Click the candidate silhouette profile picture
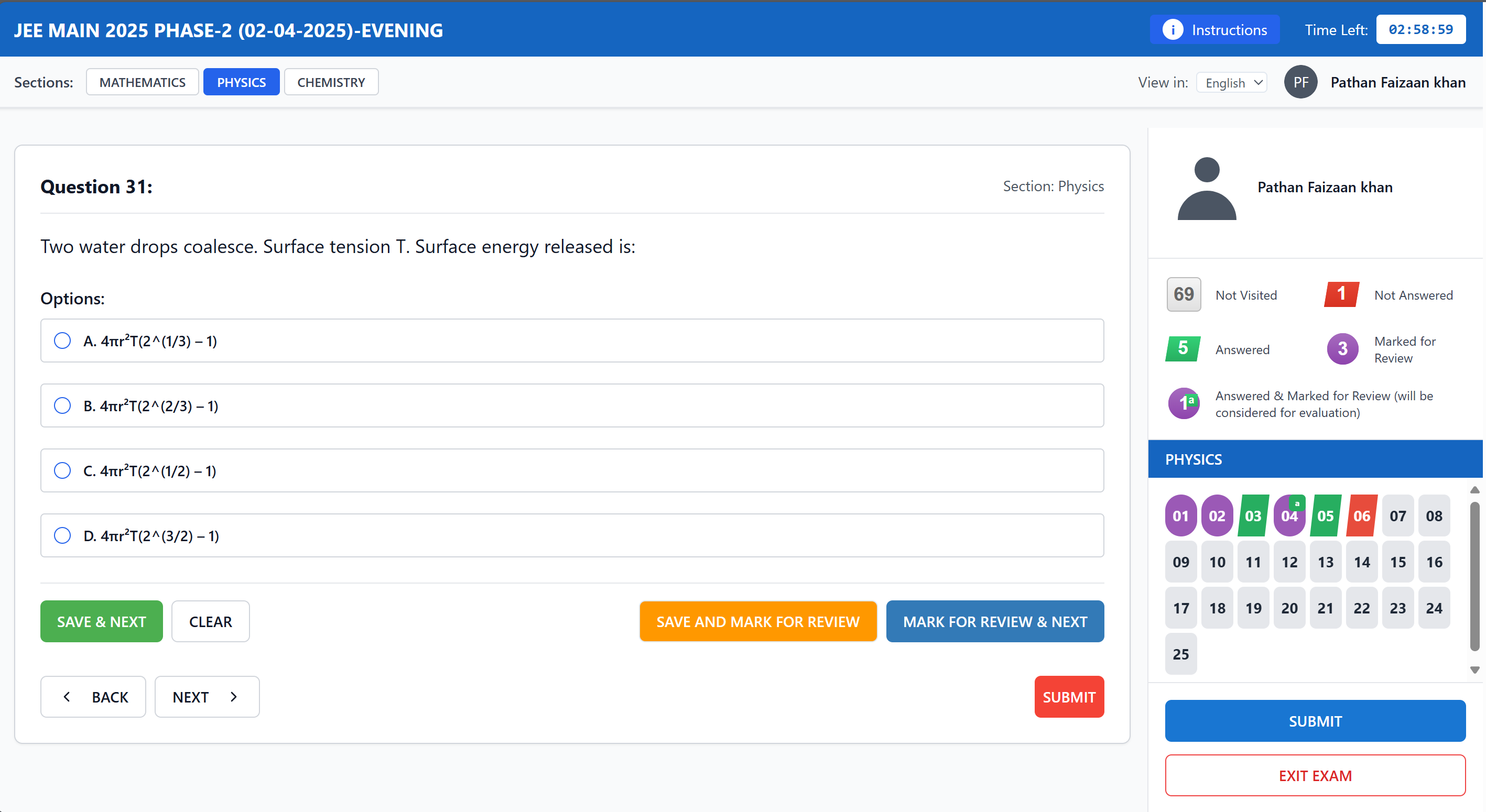Image resolution: width=1486 pixels, height=812 pixels. click(1206, 188)
